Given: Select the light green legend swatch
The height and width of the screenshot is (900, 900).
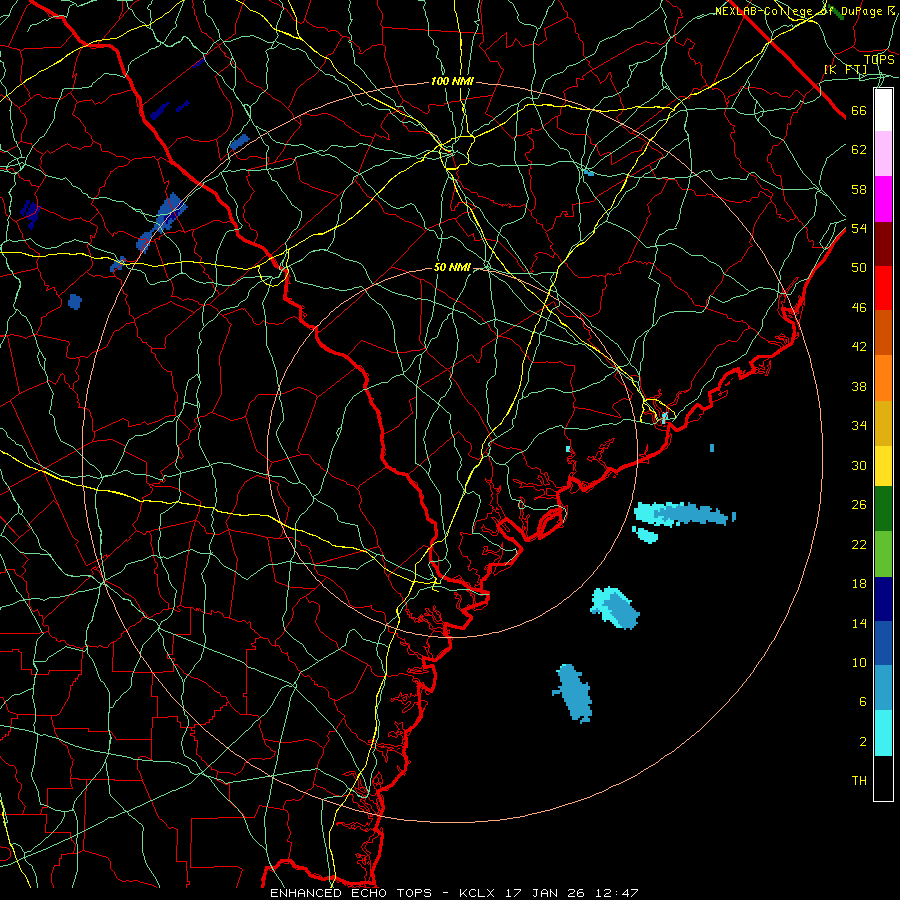Looking at the screenshot, I should coord(883,554).
